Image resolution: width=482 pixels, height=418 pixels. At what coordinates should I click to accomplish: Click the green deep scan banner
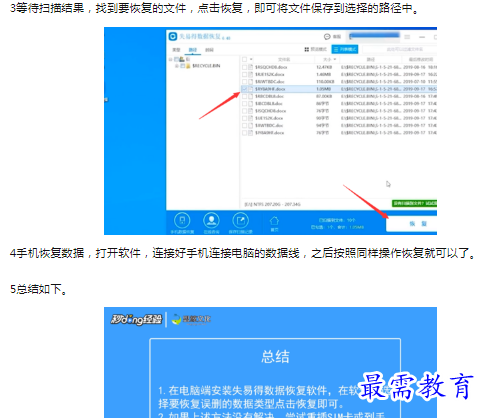pos(414,203)
